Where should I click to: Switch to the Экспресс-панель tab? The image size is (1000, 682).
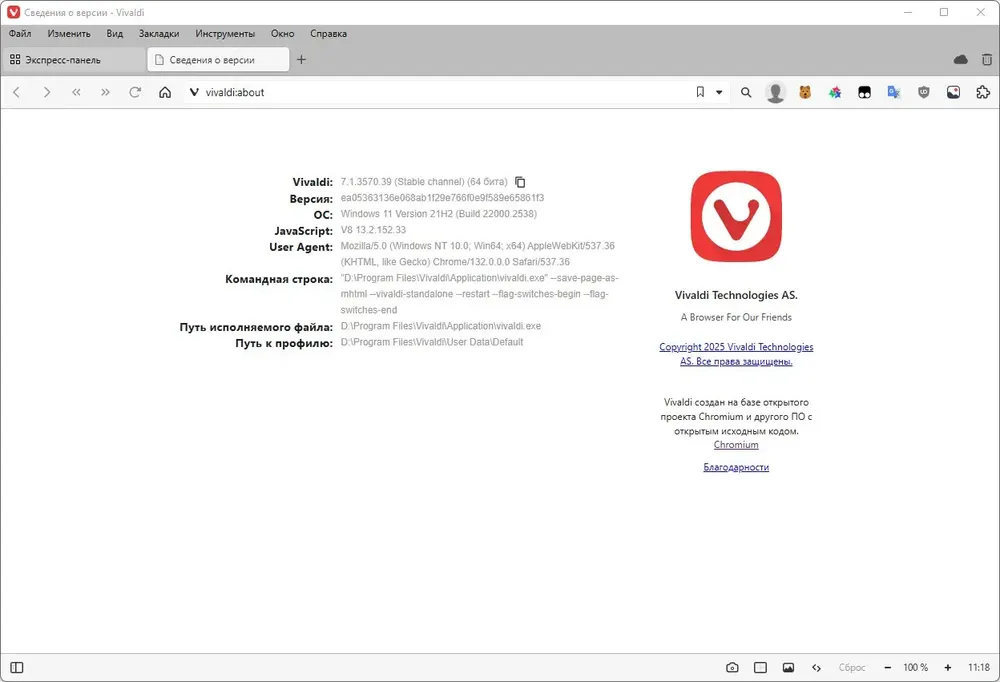[74, 59]
